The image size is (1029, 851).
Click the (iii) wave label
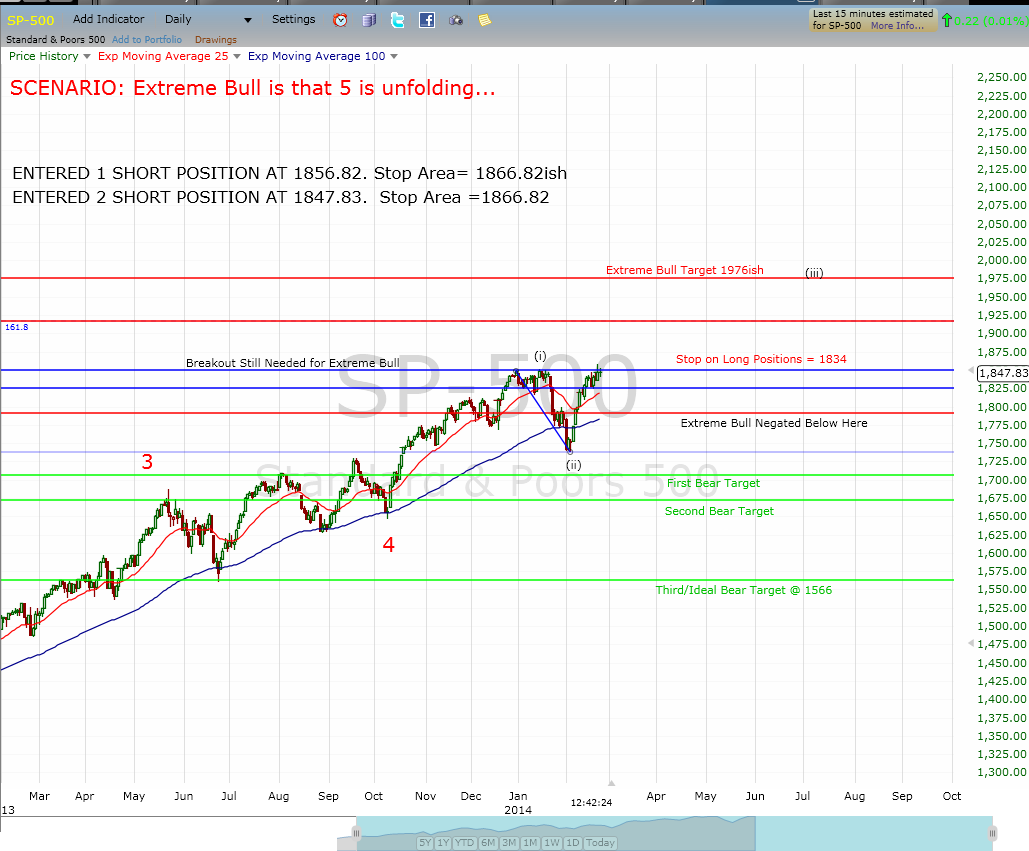click(814, 273)
